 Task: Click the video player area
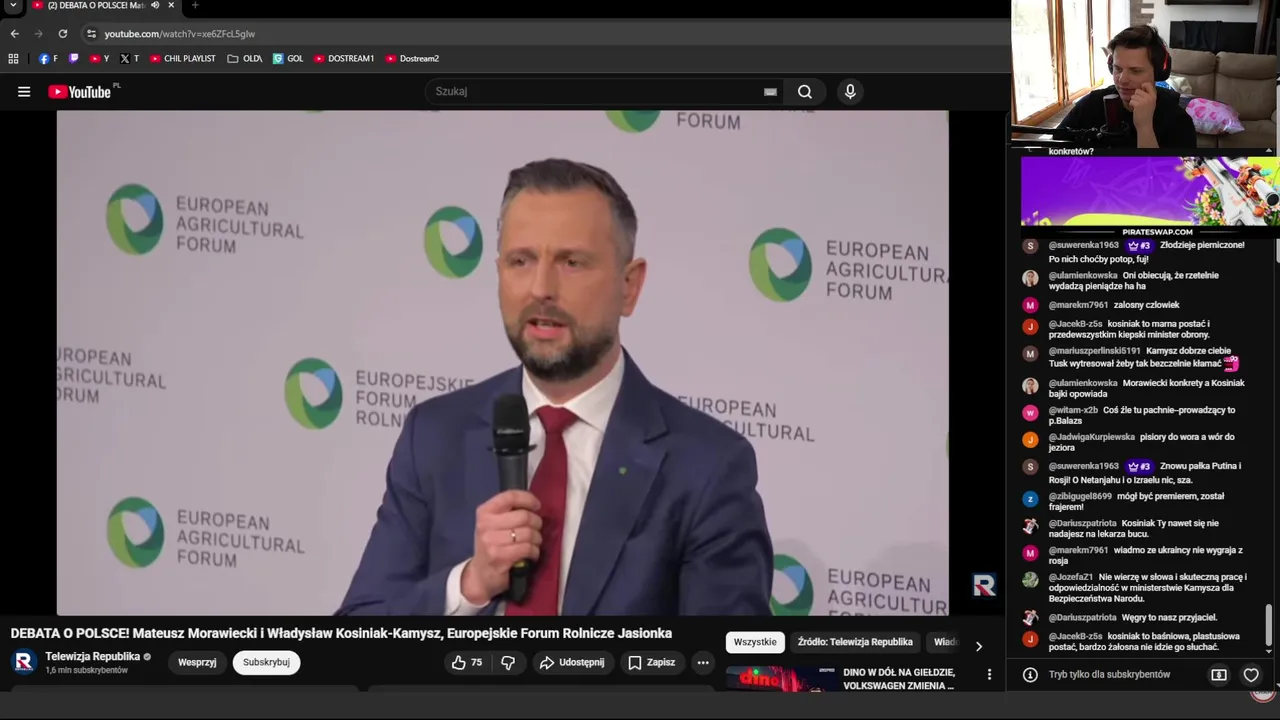coord(502,363)
